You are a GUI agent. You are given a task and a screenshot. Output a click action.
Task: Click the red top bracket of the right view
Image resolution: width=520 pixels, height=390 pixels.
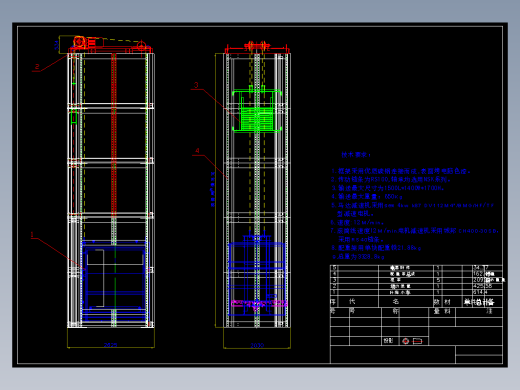[257, 47]
